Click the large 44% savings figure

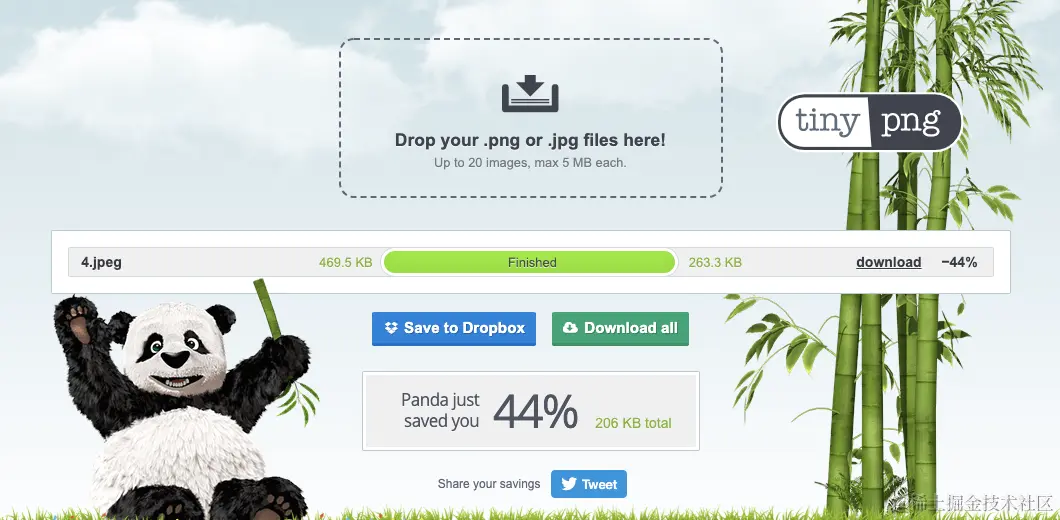click(x=535, y=411)
